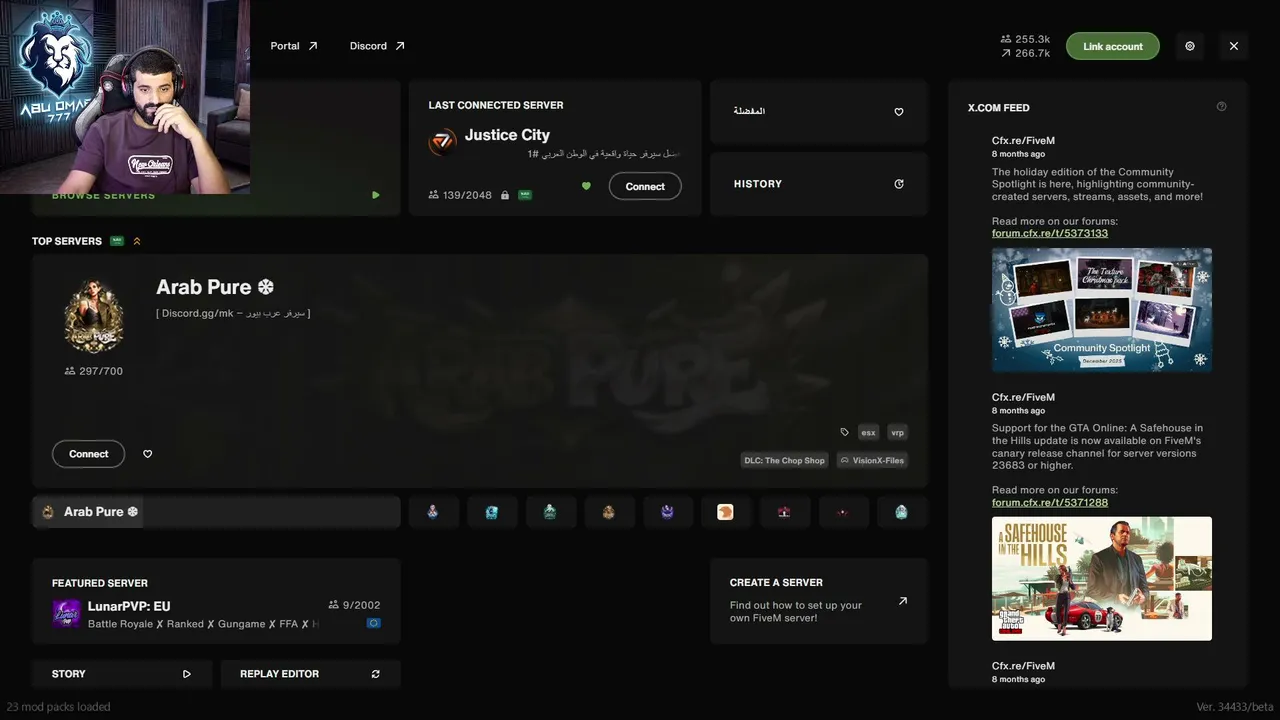
Task: Click the 9/2002 player count
Action: pyautogui.click(x=354, y=605)
